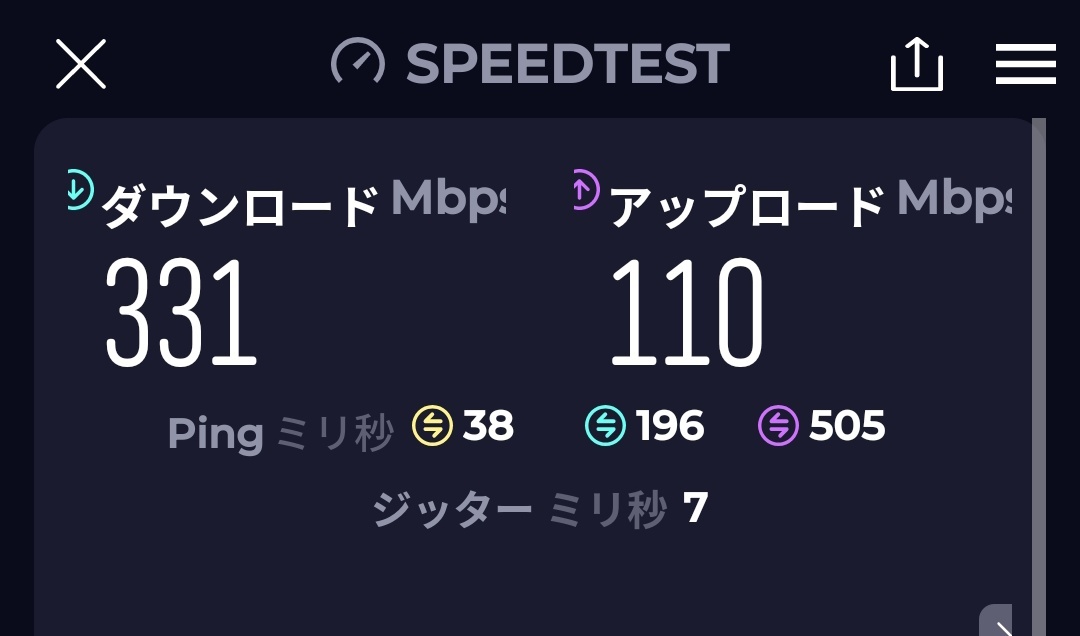Close the Speedtest result screen
Viewport: 1080px width, 636px height.
81,64
